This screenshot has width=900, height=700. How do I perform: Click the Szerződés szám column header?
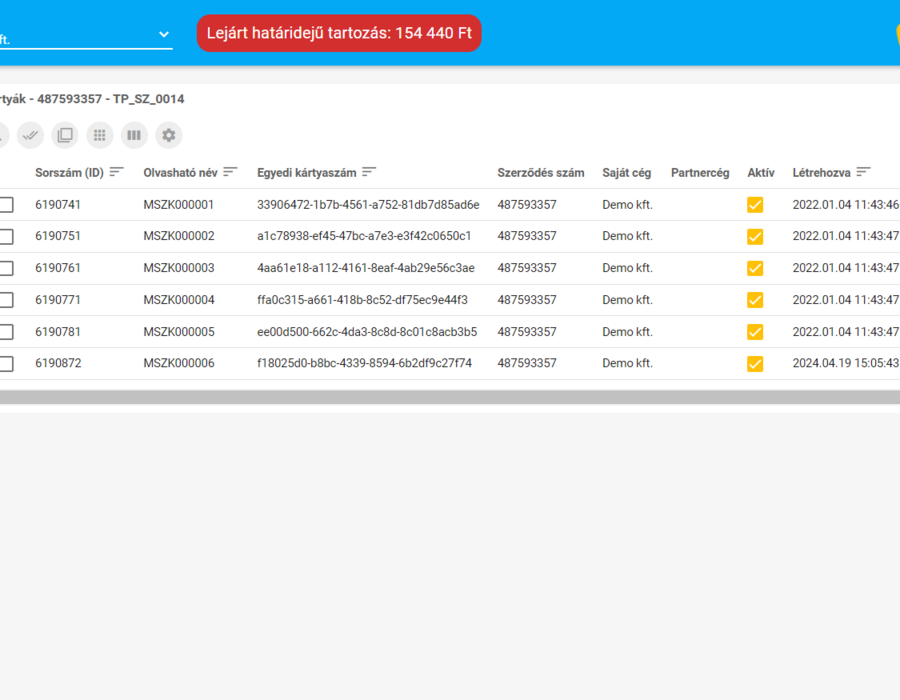coord(541,173)
